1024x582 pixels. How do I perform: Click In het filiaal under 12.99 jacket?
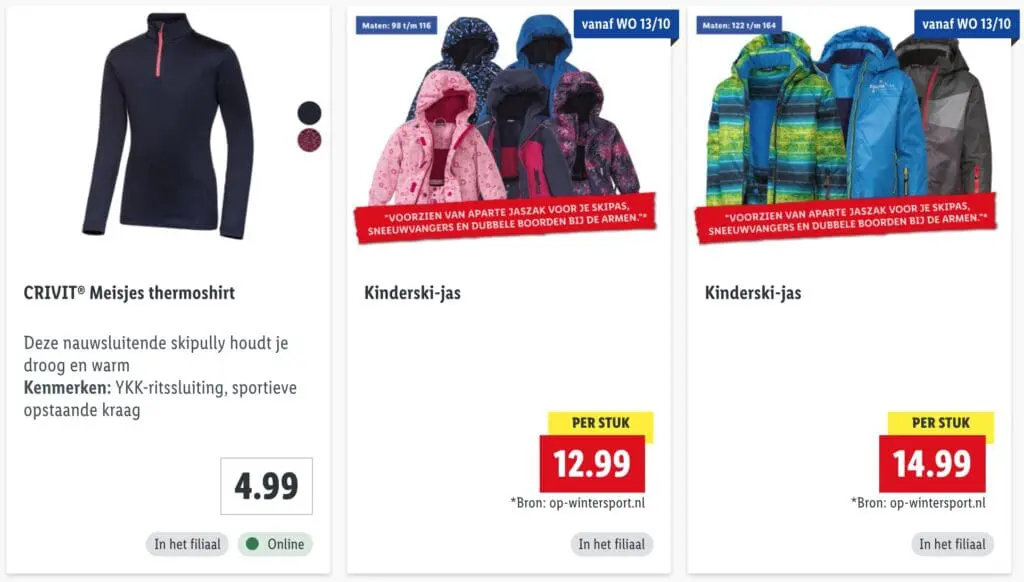point(612,544)
